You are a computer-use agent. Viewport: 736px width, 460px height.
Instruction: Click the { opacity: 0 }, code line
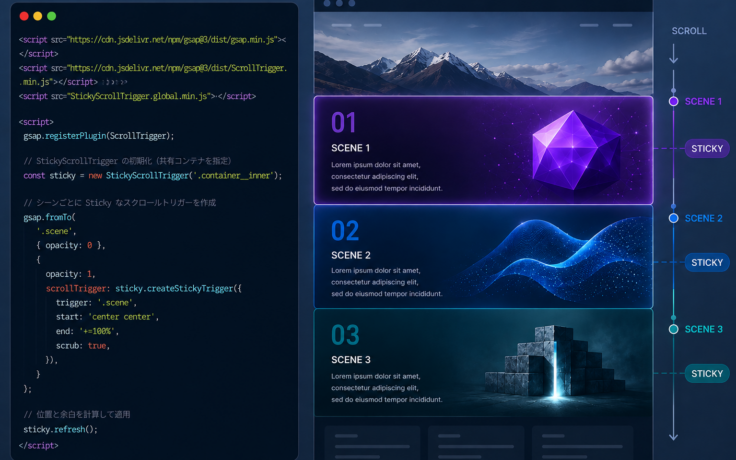pyautogui.click(x=71, y=245)
